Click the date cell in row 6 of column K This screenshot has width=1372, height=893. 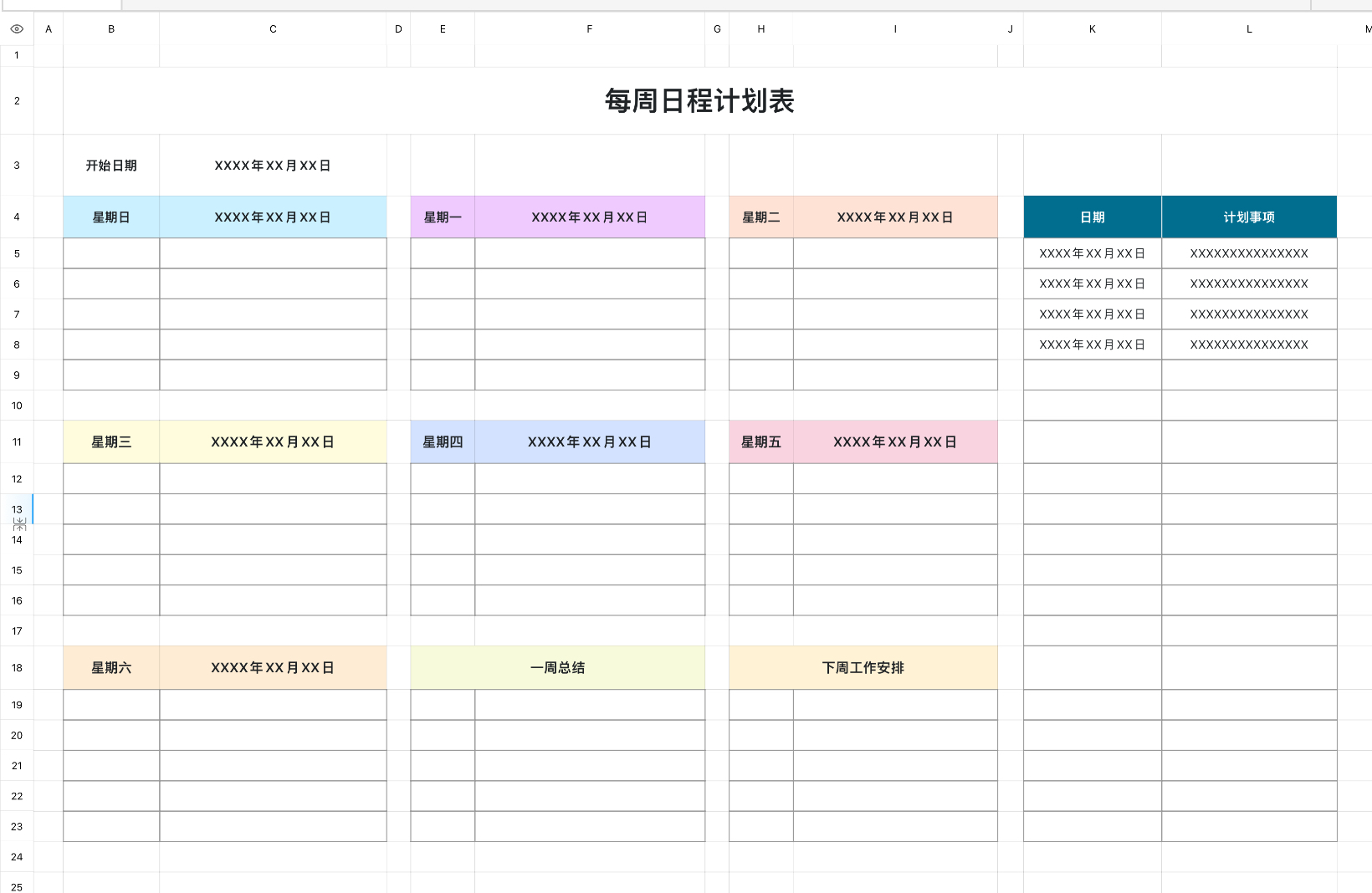(x=1093, y=284)
